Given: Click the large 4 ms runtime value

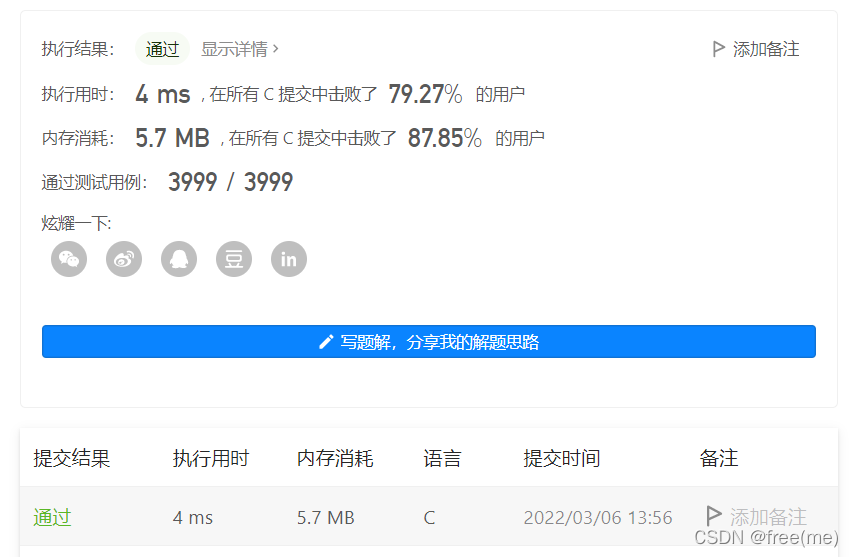Looking at the screenshot, I should tap(163, 94).
